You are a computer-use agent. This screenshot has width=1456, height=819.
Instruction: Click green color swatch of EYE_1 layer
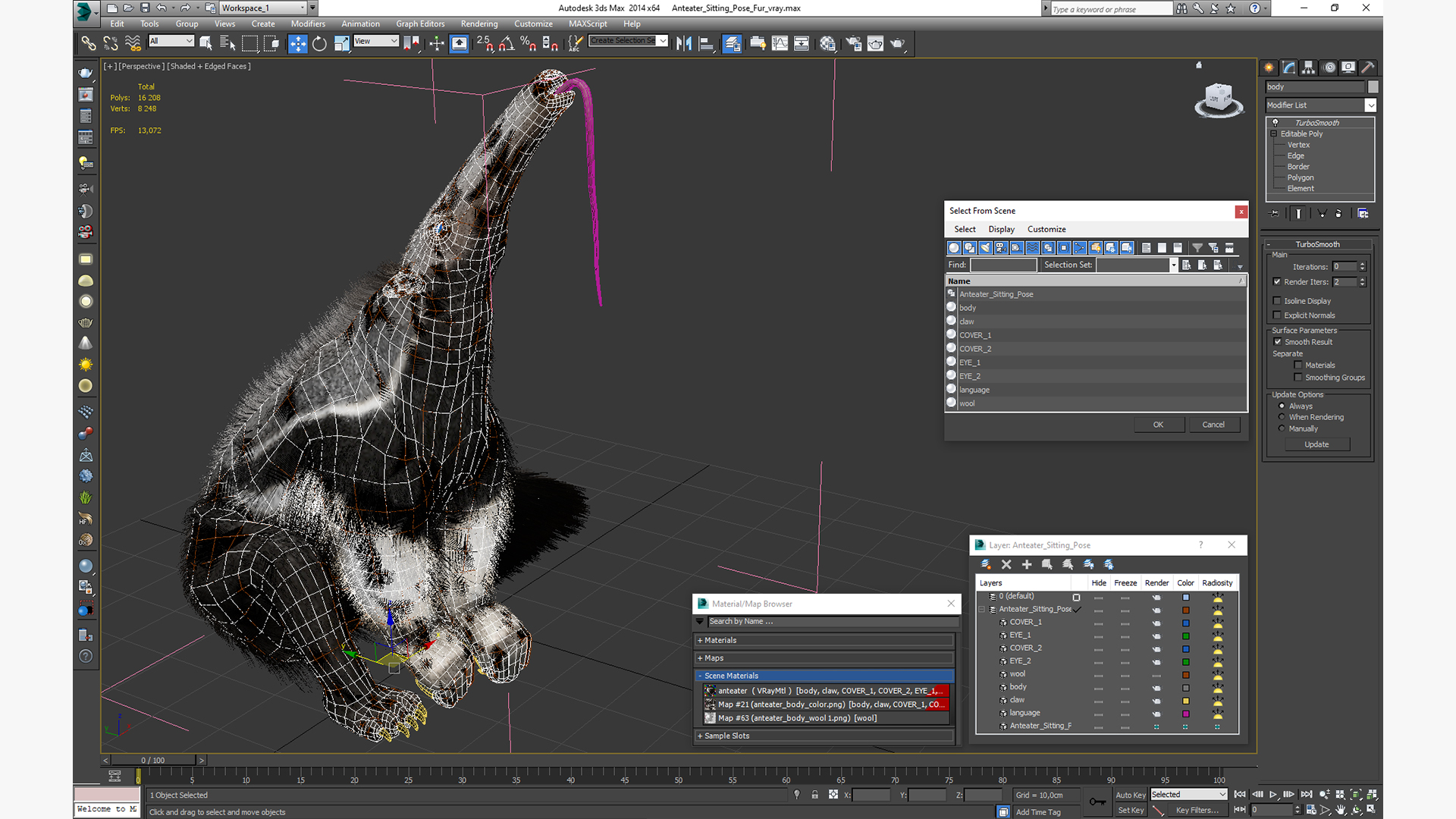[1185, 636]
